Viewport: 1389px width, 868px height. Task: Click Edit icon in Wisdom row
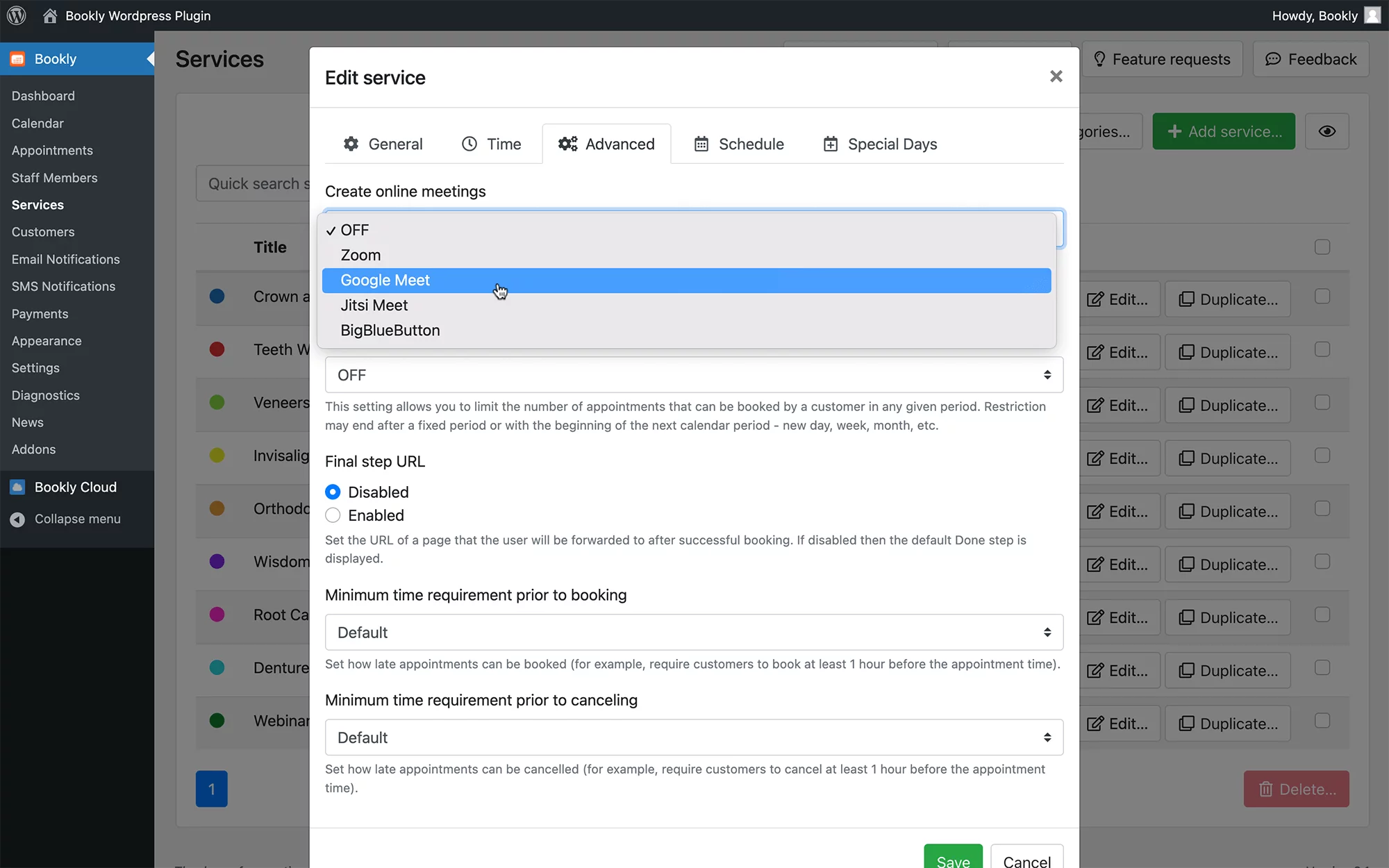[x=1095, y=565]
